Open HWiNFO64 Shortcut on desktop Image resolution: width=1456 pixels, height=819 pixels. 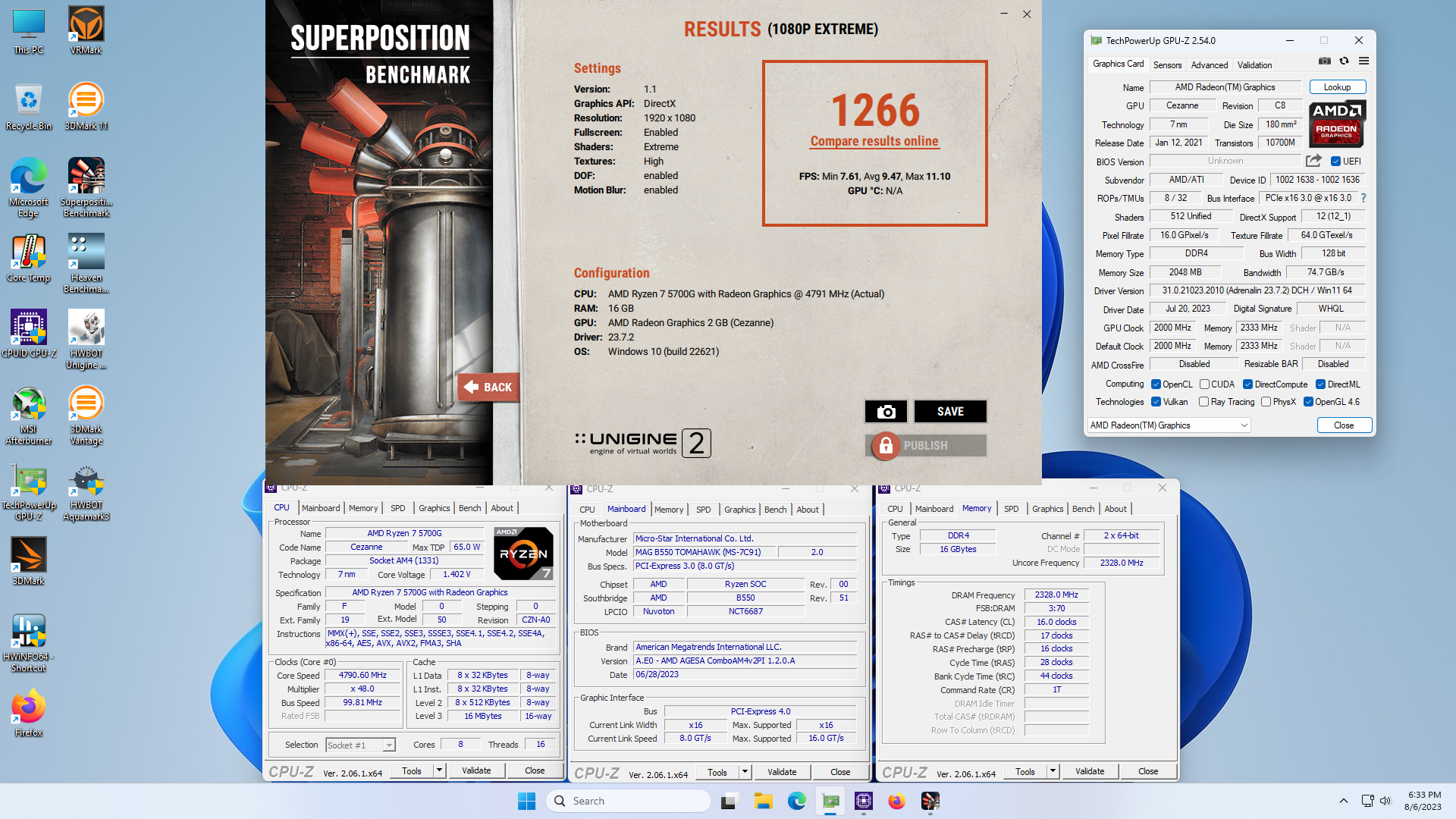pos(29,642)
